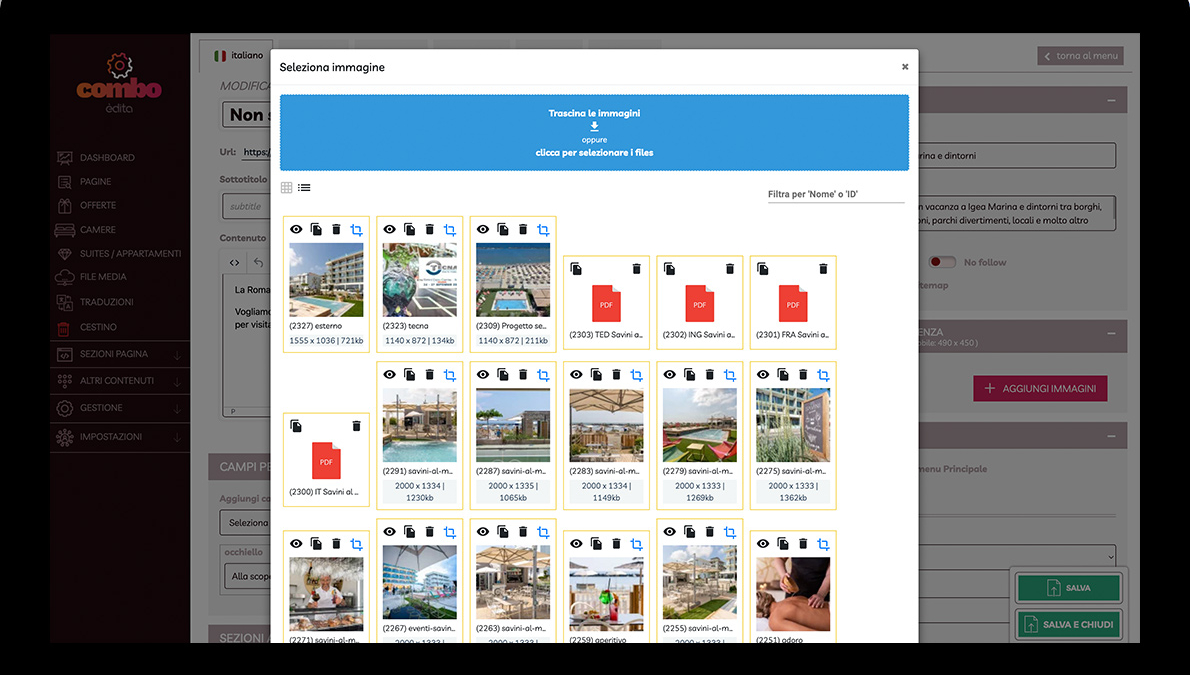The width and height of the screenshot is (1190, 675).
Task: Delete the (2275) savini image
Action: pyautogui.click(x=803, y=374)
